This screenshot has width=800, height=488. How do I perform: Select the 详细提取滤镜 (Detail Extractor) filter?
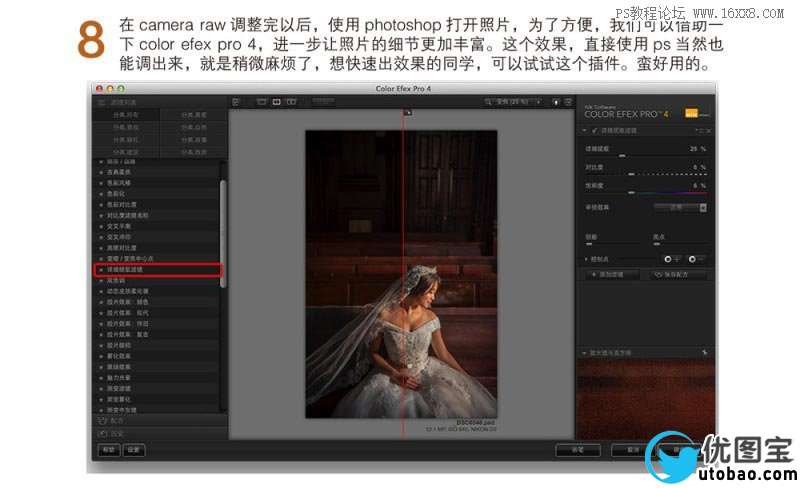pyautogui.click(x=158, y=270)
